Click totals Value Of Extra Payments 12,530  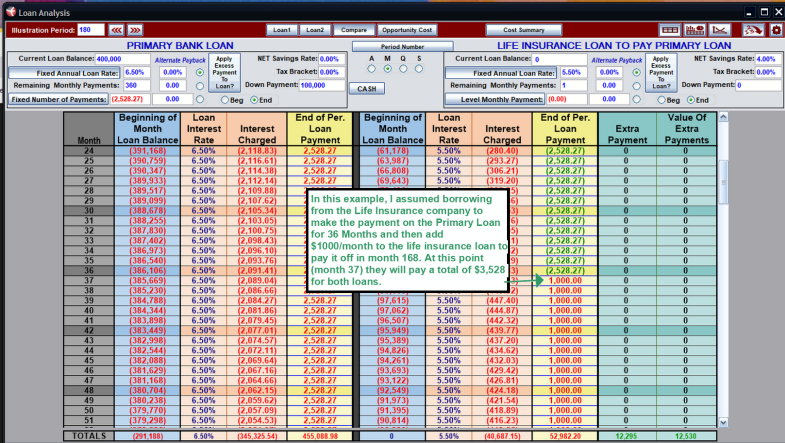686,436
